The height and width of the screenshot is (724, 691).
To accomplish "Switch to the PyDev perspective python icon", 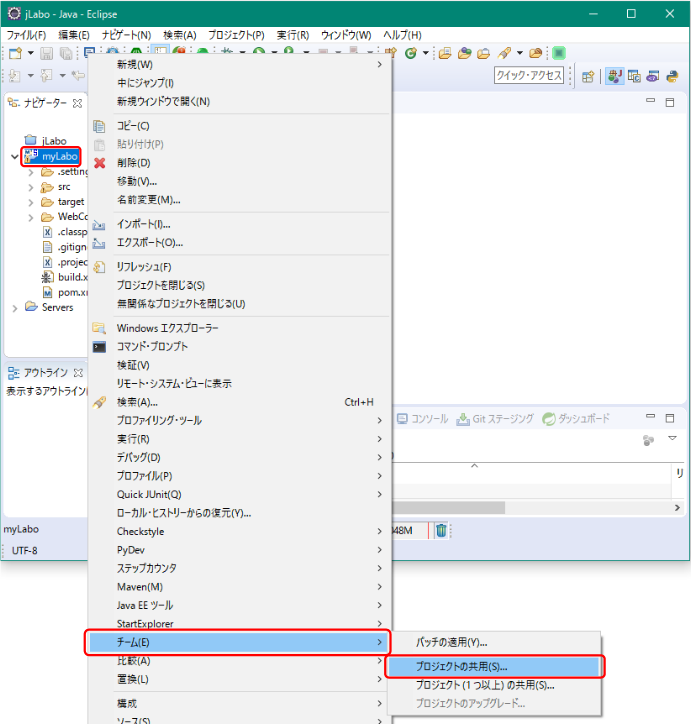I will tap(672, 77).
